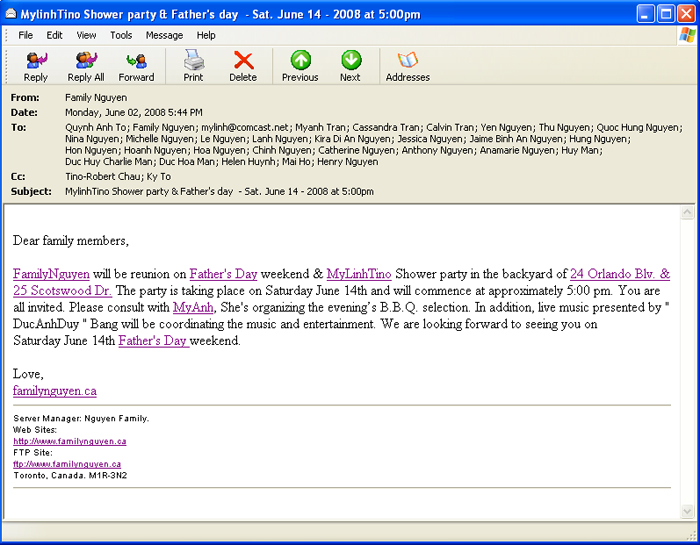Click the Reply toolbar icon
The image size is (700, 545).
click(x=36, y=66)
